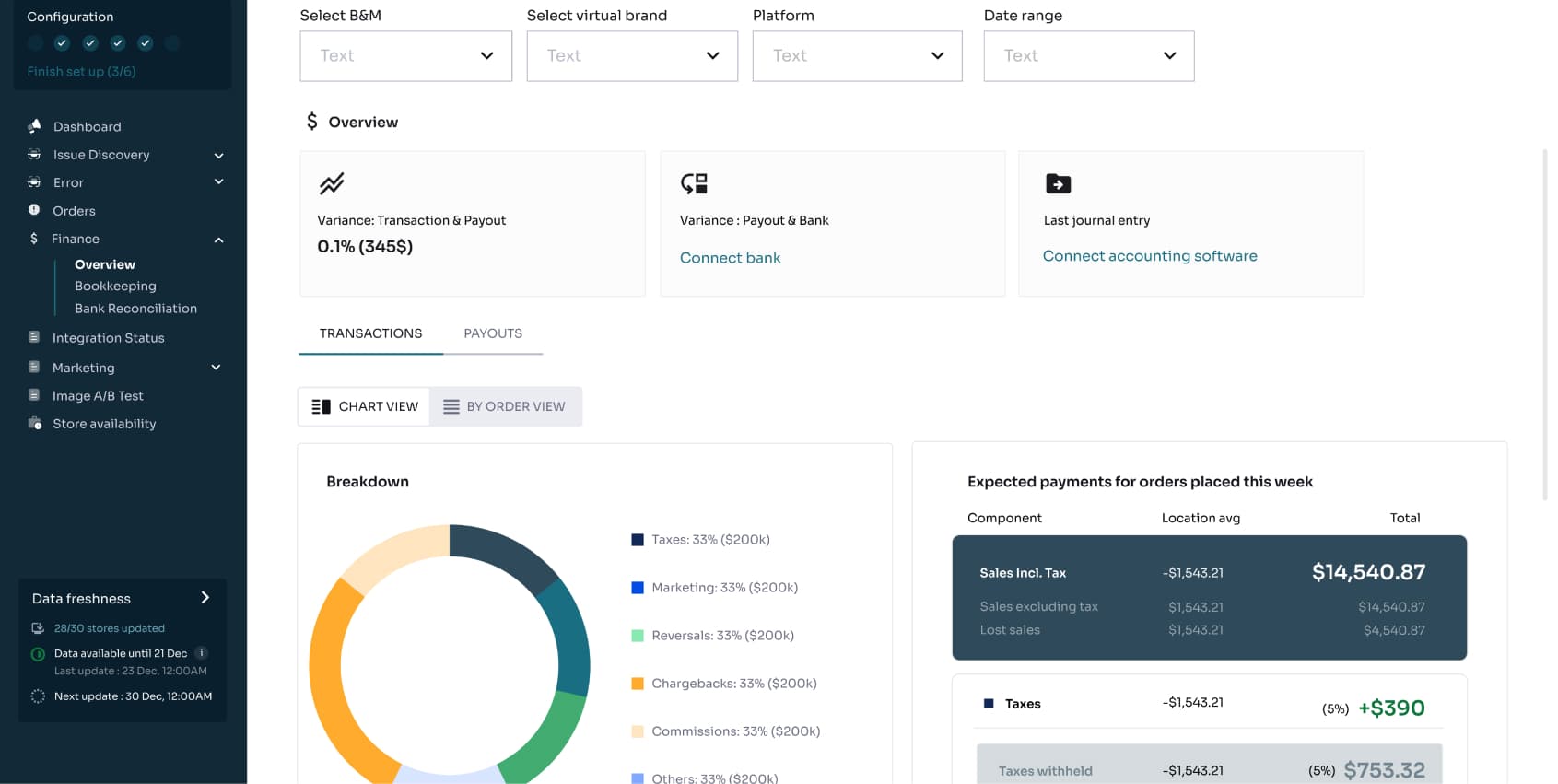The width and height of the screenshot is (1558, 784).
Task: Click Connect accounting software link
Action: coord(1149,256)
